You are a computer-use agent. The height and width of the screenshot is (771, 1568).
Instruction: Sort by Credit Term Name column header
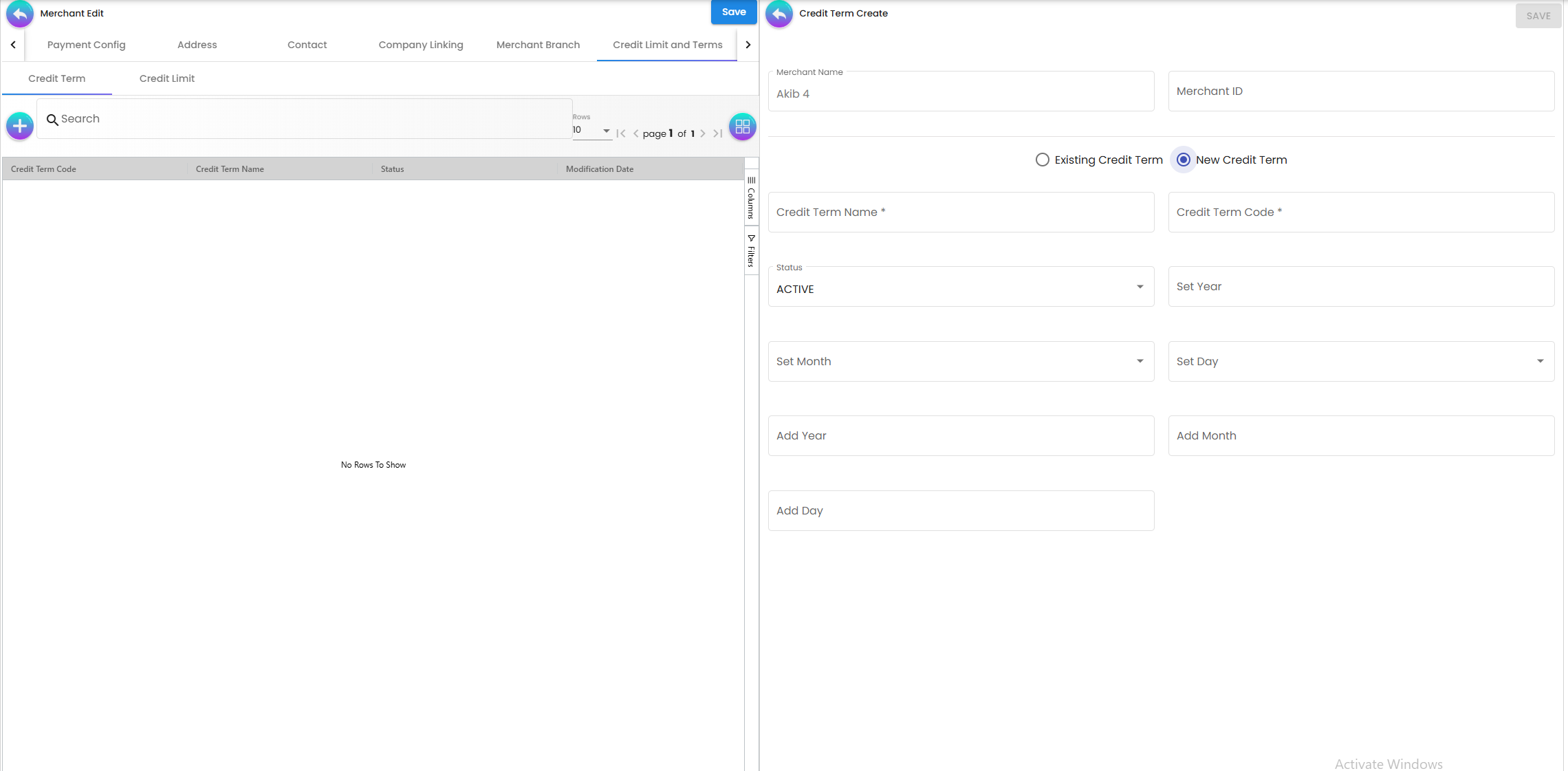280,169
